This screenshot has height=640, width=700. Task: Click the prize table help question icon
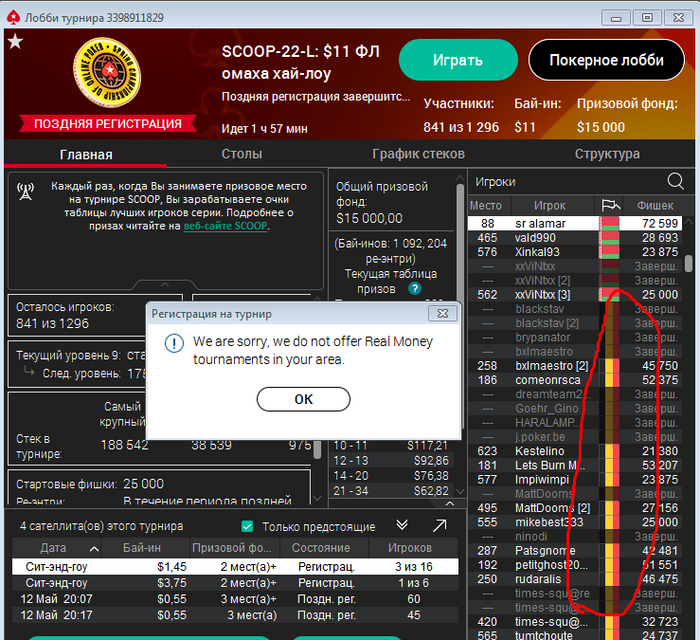pyautogui.click(x=415, y=289)
